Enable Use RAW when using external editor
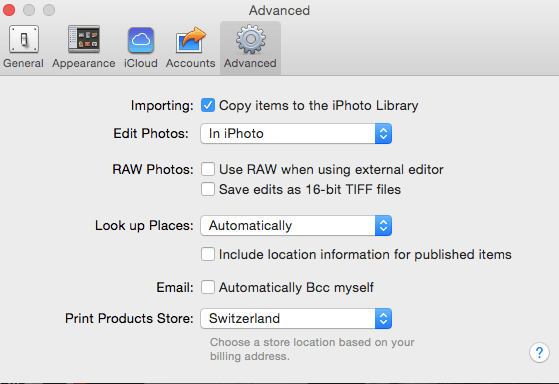Viewport: 559px width, 384px height. coord(208,169)
